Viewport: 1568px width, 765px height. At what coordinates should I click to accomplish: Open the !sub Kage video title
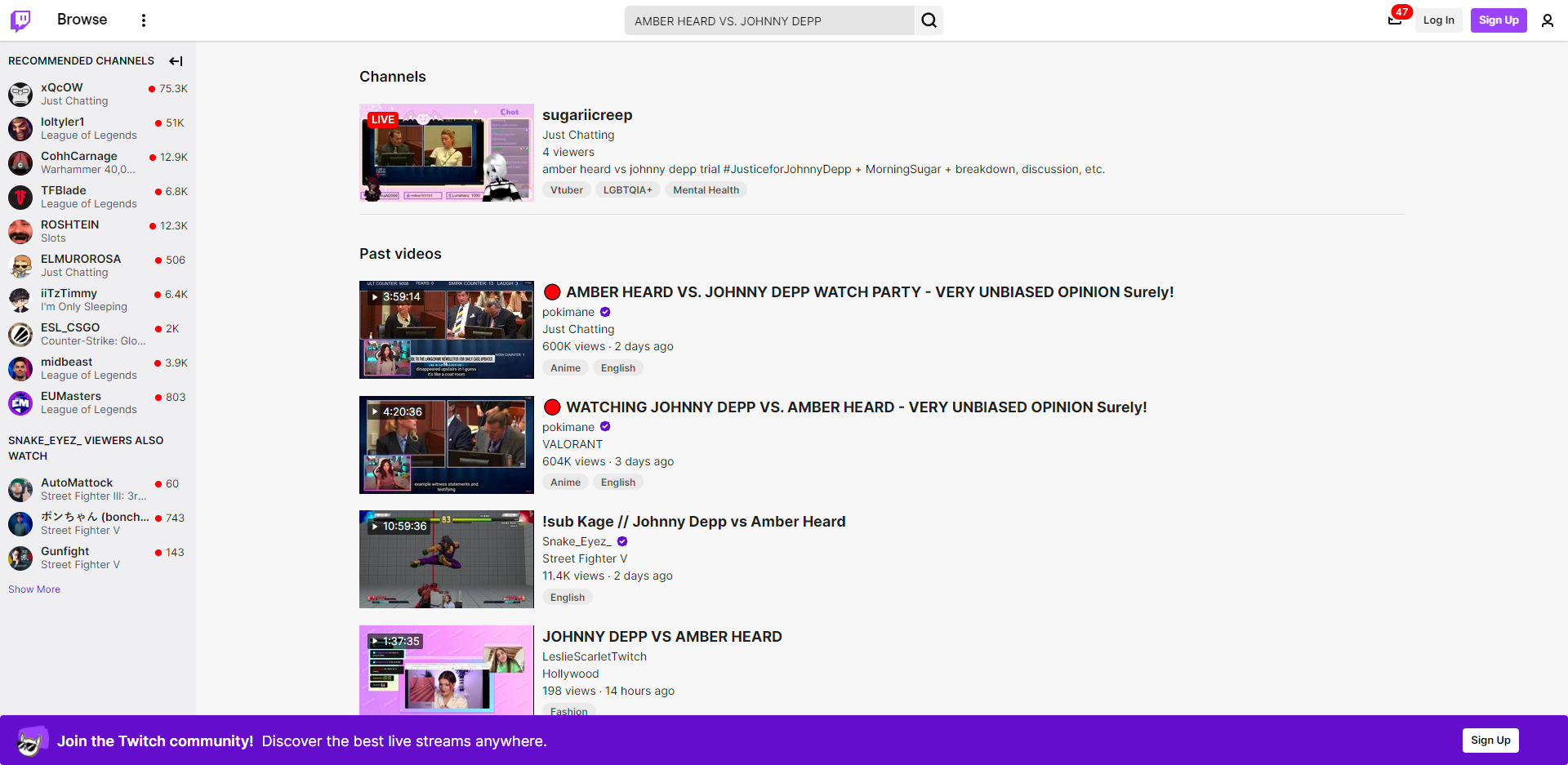[x=694, y=522]
